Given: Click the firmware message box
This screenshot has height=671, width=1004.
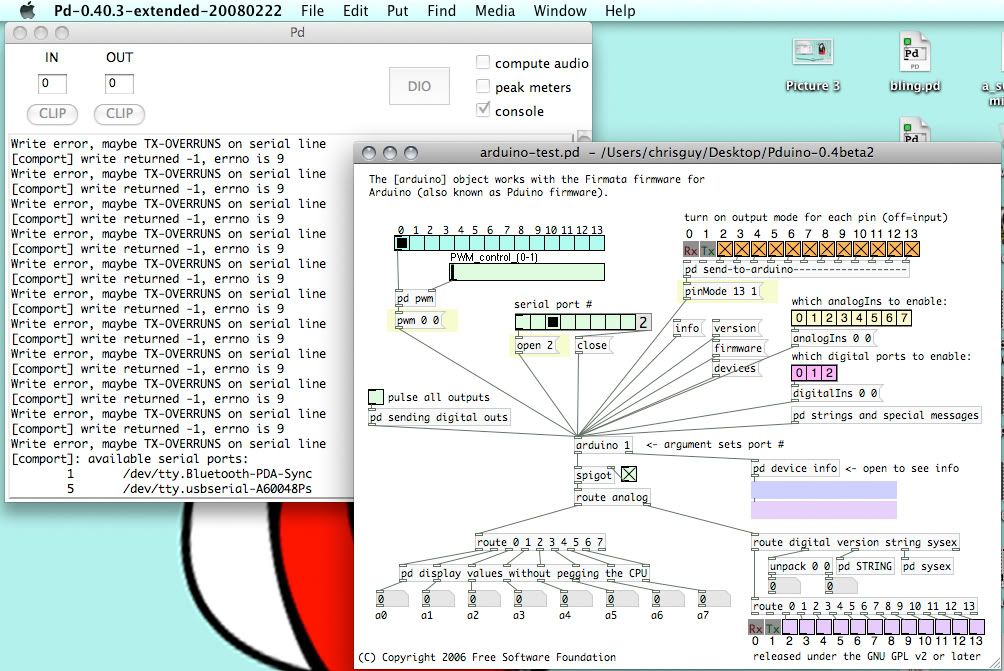Looking at the screenshot, I should [737, 348].
